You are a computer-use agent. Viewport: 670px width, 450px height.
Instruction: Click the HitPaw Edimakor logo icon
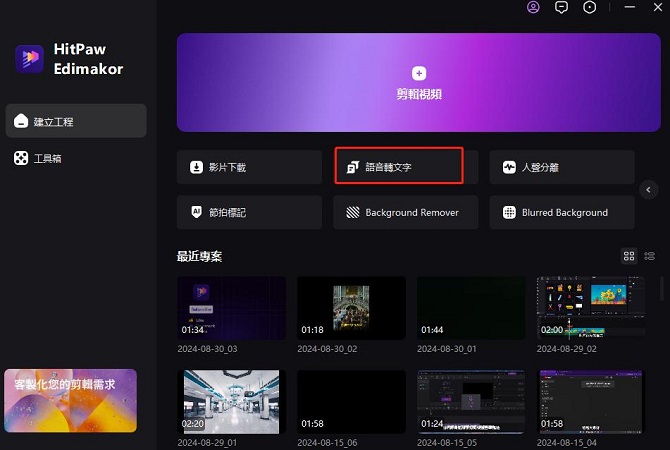point(30,59)
